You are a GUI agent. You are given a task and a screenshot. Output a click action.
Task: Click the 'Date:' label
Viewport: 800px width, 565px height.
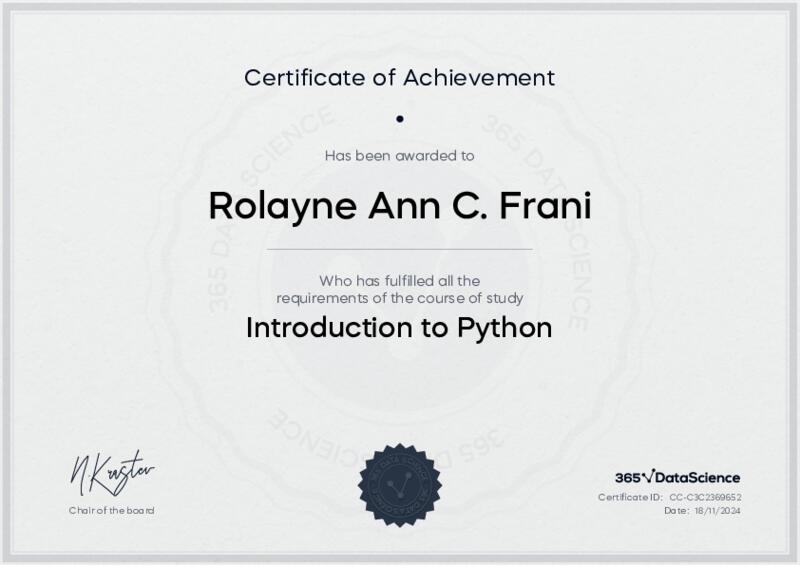pyautogui.click(x=676, y=511)
